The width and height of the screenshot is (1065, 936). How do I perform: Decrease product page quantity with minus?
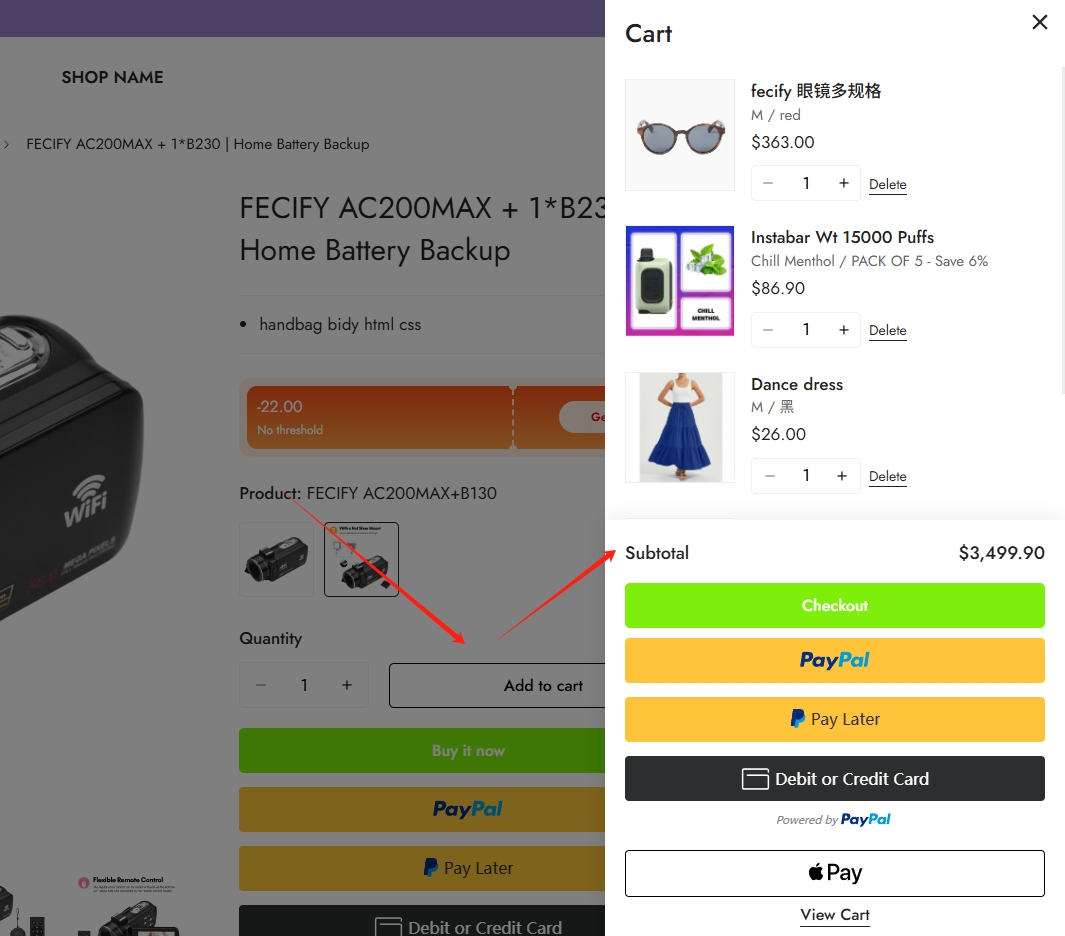coord(261,685)
